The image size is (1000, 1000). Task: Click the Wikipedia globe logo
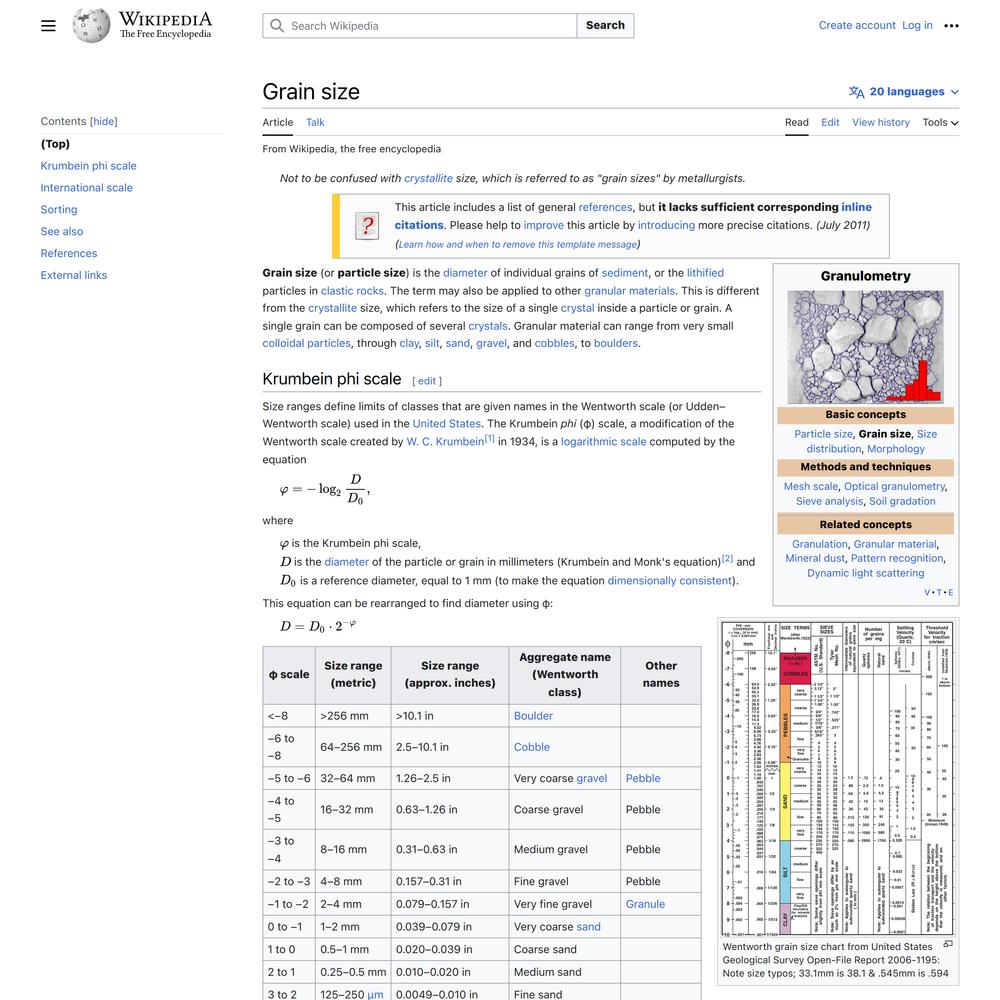point(91,26)
